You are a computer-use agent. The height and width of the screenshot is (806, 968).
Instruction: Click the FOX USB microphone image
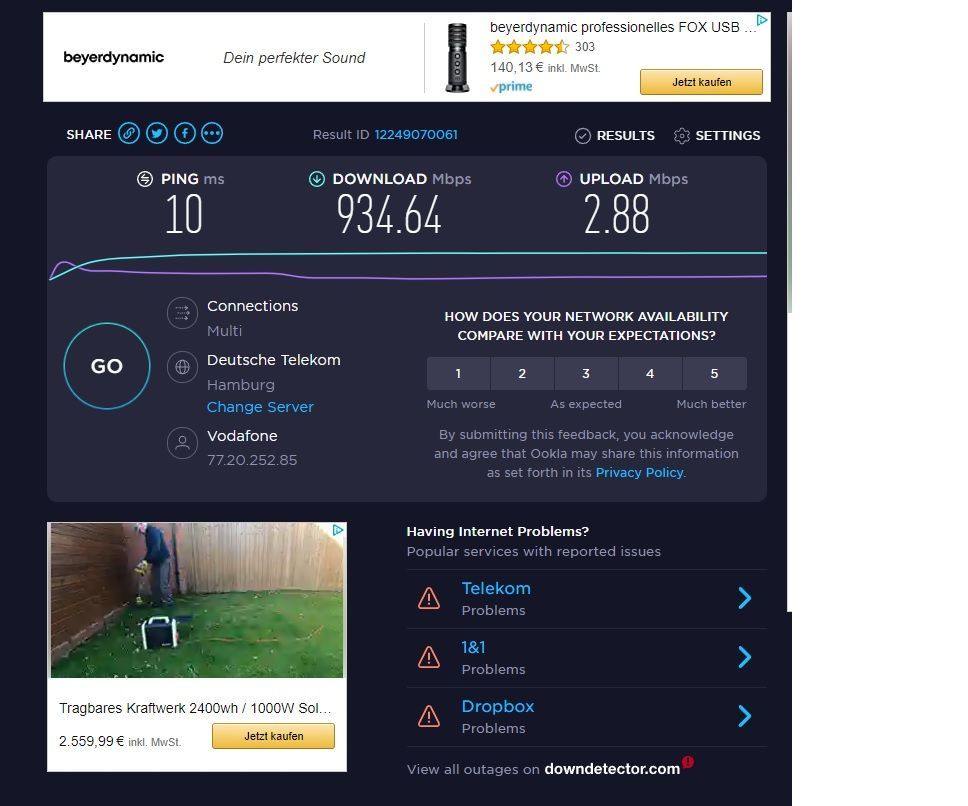[x=457, y=57]
